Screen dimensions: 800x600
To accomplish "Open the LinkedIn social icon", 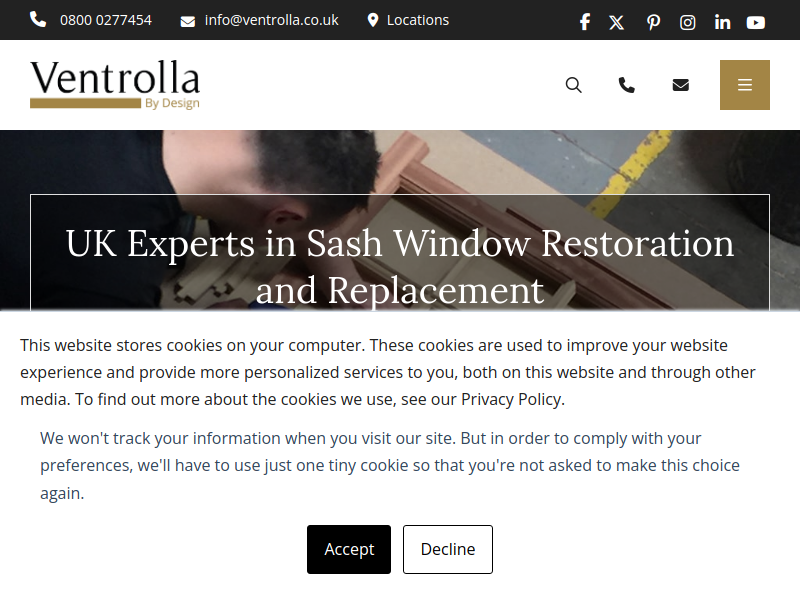I will click(x=722, y=22).
